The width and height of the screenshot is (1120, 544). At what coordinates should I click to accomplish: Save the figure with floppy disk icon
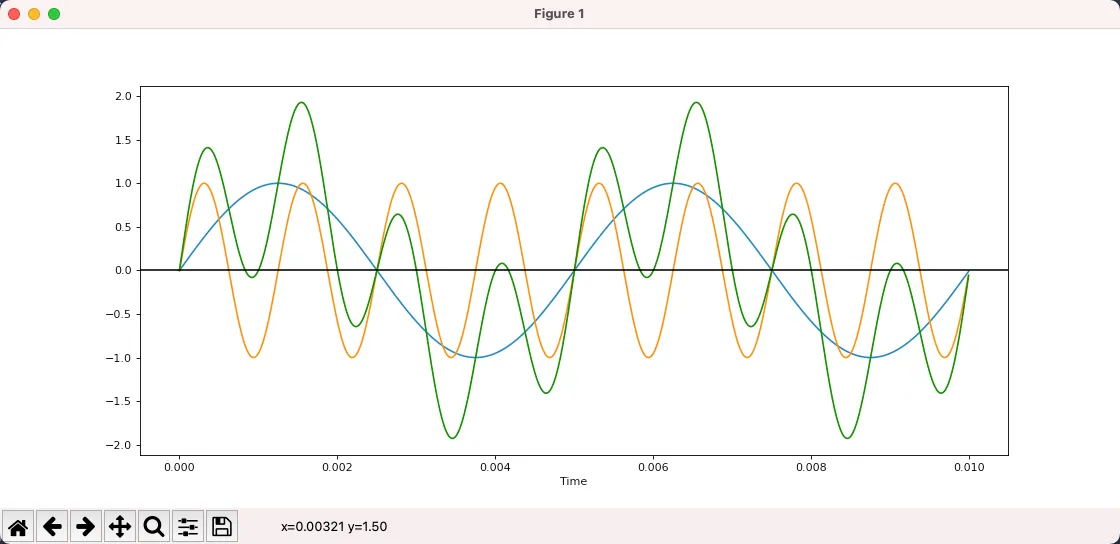pos(222,526)
